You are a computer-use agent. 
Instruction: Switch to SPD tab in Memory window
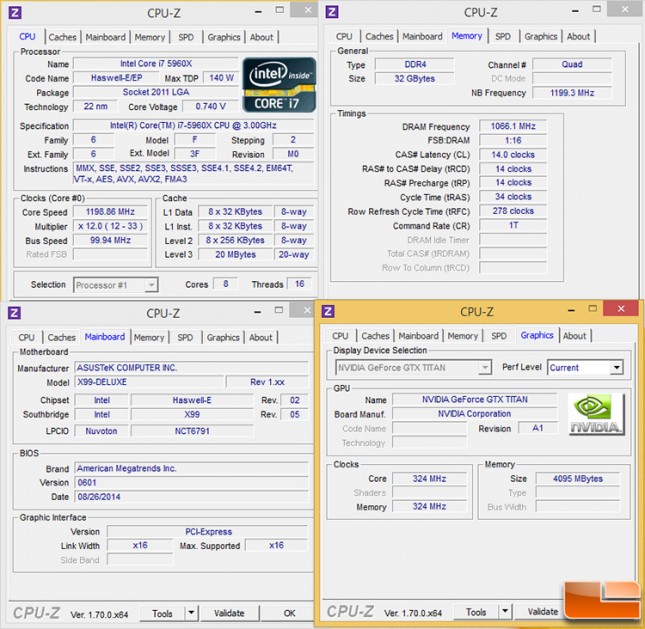pos(503,36)
